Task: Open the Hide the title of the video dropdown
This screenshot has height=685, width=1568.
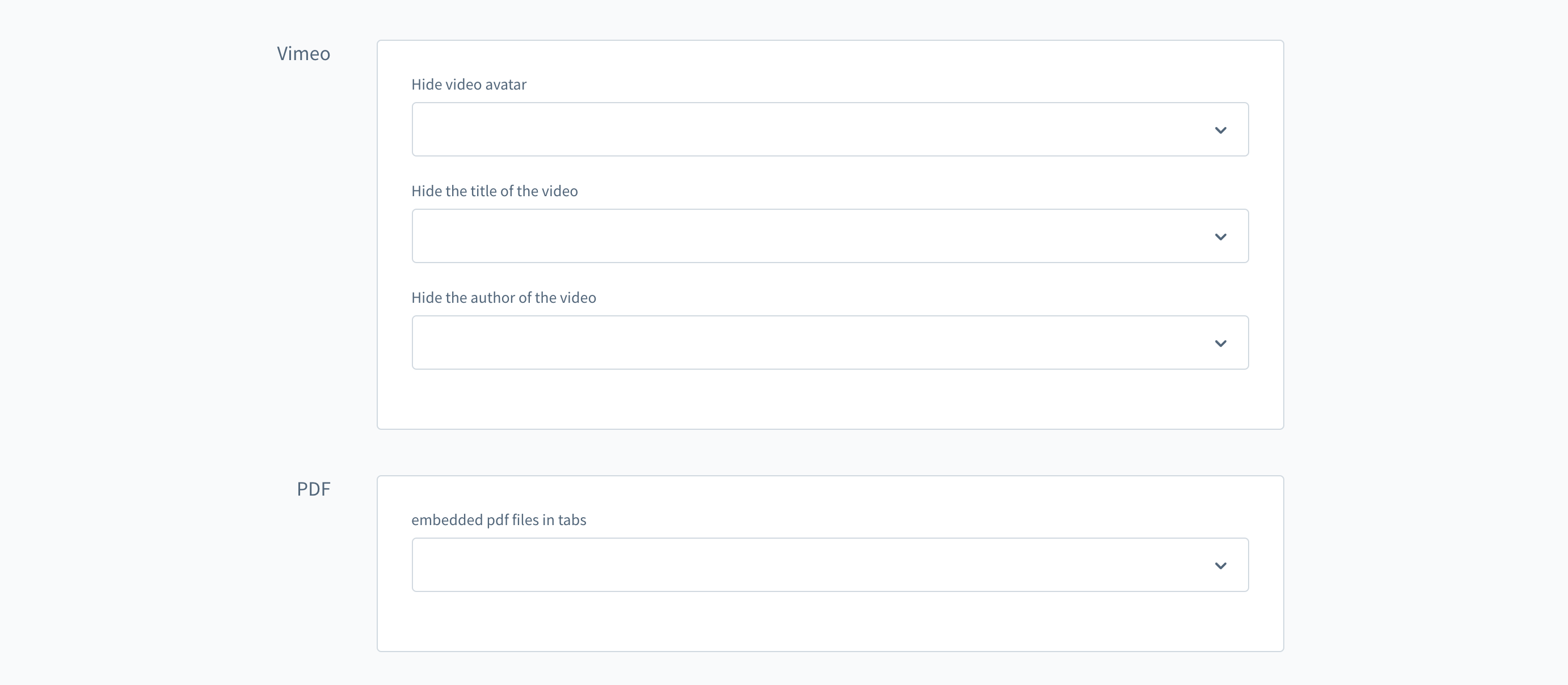Action: click(x=829, y=236)
